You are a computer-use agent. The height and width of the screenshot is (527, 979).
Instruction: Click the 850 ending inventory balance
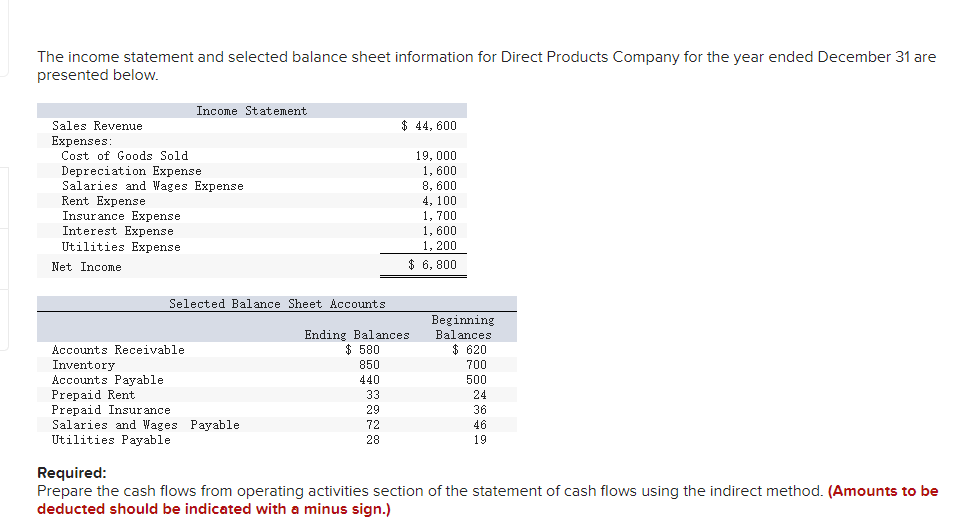(x=369, y=365)
